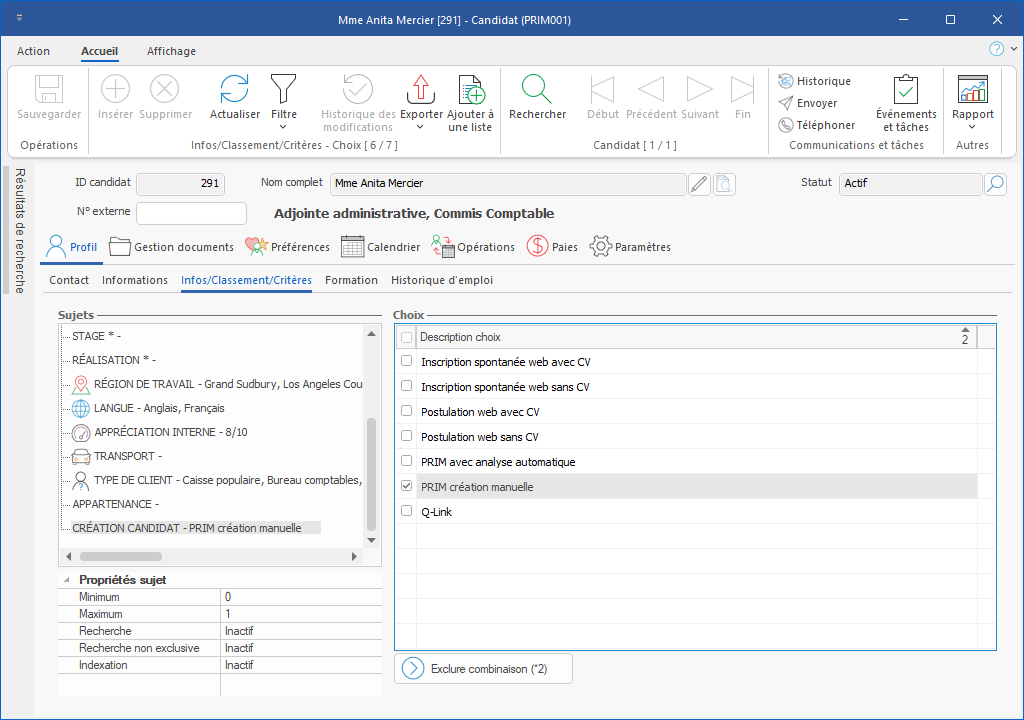The height and width of the screenshot is (720, 1024).
Task: Click the N° externe input field
Action: (191, 213)
